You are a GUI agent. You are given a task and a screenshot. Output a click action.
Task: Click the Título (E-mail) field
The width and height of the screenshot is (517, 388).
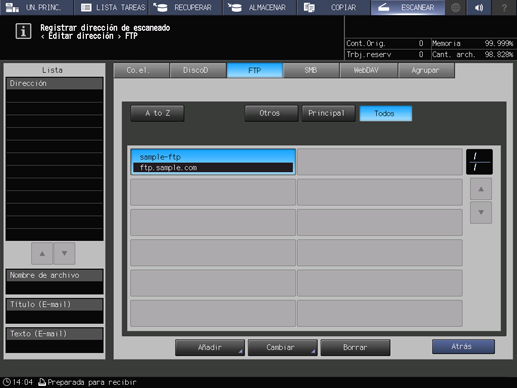pyautogui.click(x=54, y=311)
